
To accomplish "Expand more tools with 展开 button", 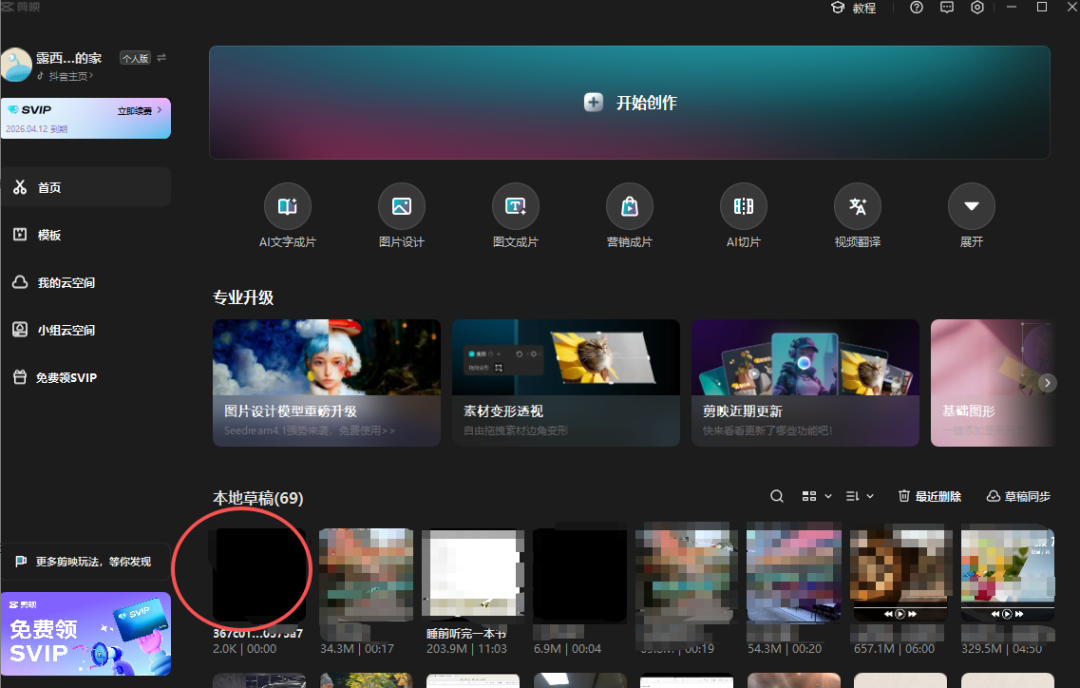I will tap(971, 207).
